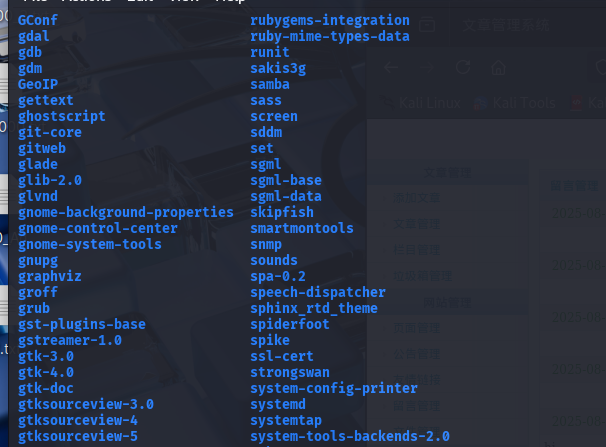Click gnome-background-properties in the listing
606x447 pixels.
tap(126, 212)
